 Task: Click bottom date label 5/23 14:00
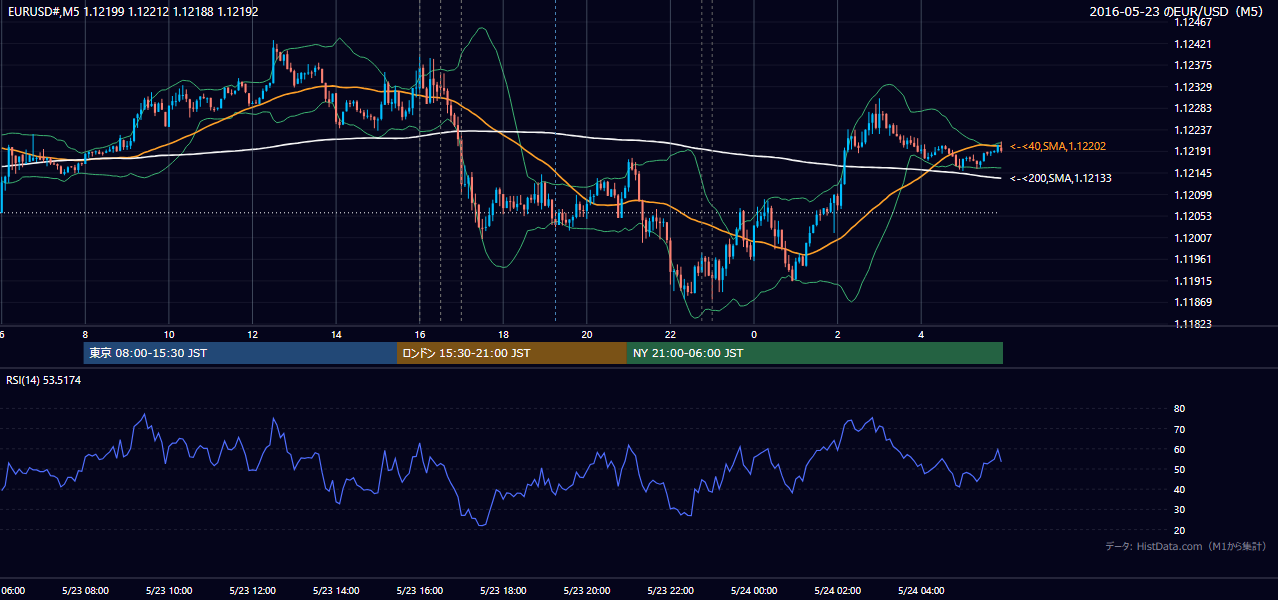336,591
